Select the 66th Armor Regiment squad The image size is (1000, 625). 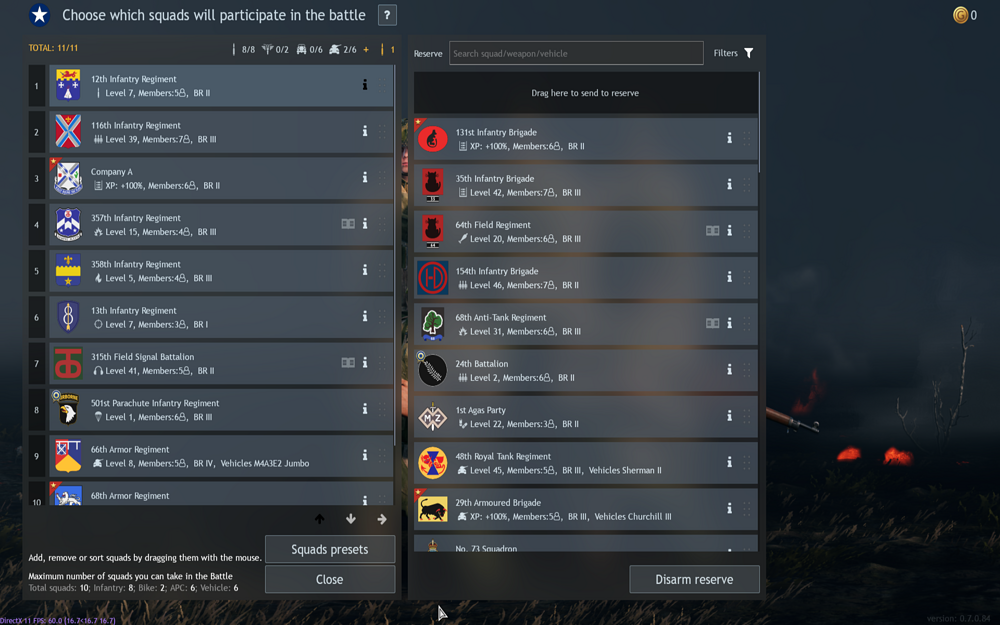(221, 456)
